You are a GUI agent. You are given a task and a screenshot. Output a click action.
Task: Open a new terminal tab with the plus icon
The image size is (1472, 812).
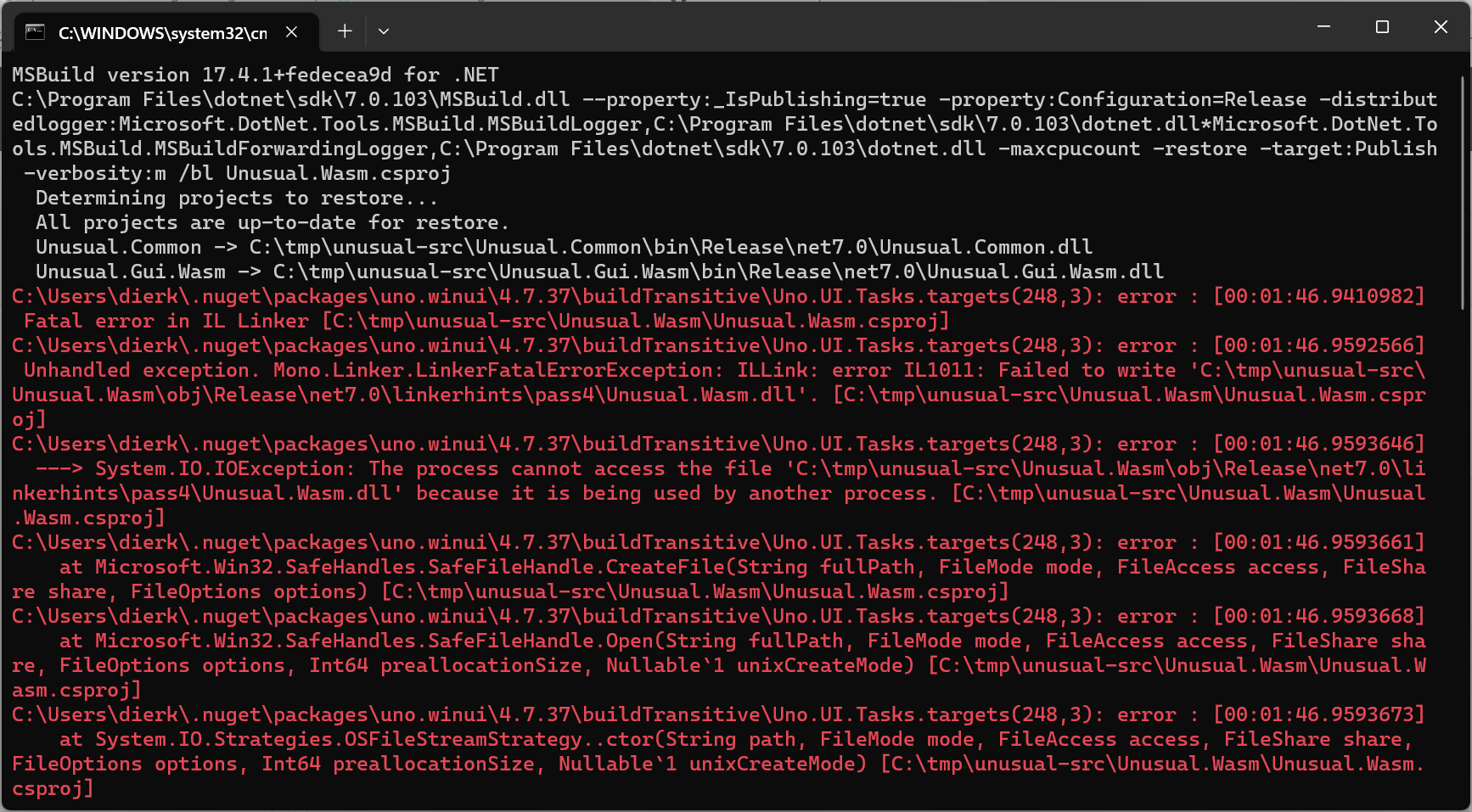[345, 31]
